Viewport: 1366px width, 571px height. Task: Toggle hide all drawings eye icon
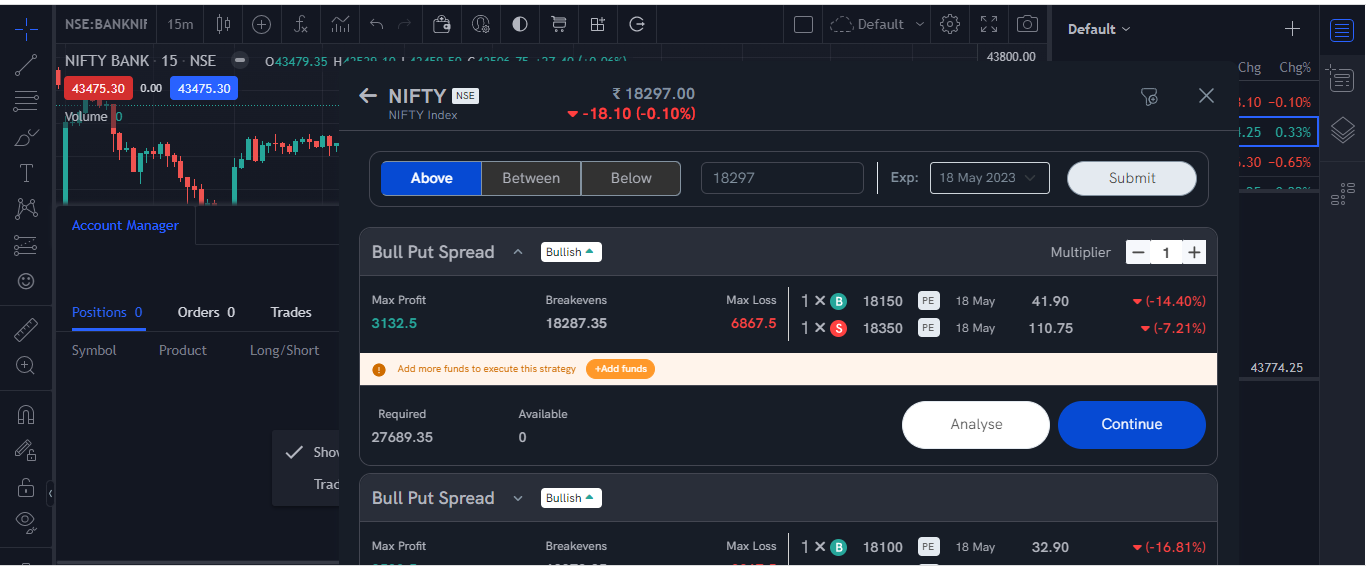(x=26, y=521)
